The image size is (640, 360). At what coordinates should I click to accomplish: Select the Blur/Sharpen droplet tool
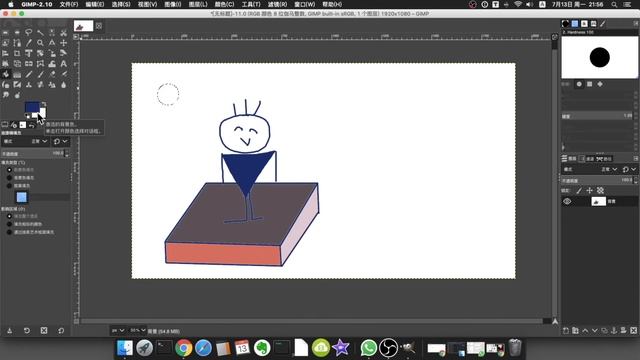click(64, 85)
